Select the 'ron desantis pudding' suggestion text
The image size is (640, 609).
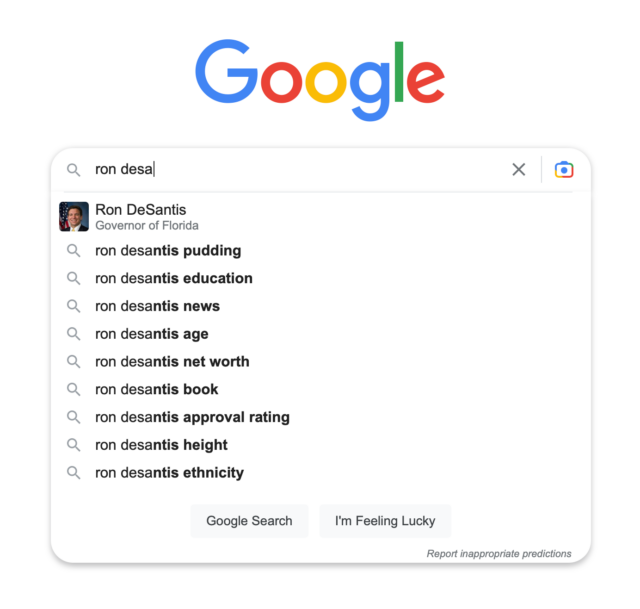168,251
